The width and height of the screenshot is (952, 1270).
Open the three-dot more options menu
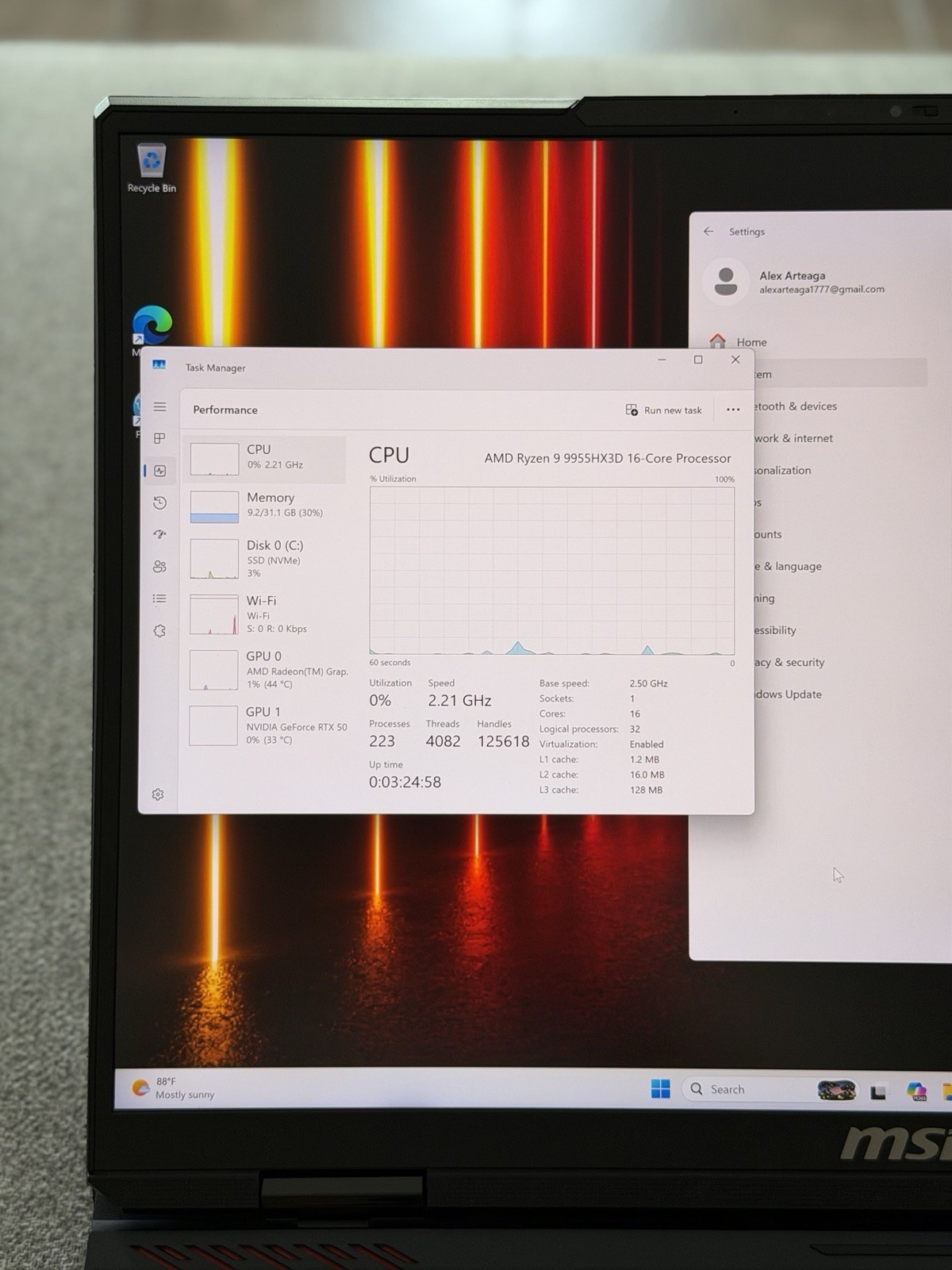[733, 410]
